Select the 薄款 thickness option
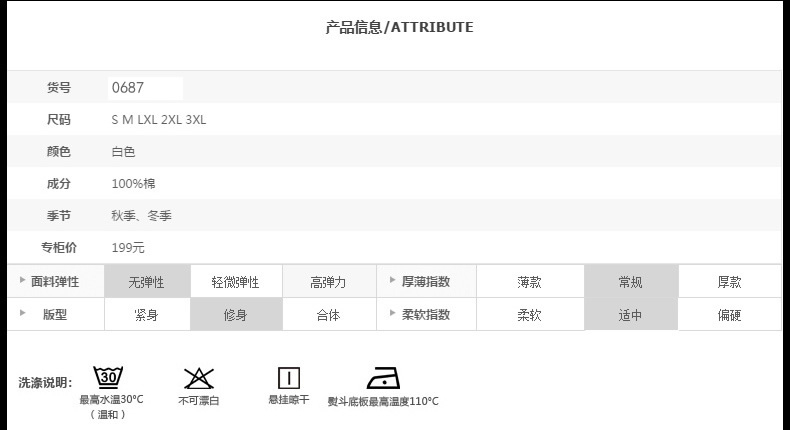 click(530, 282)
